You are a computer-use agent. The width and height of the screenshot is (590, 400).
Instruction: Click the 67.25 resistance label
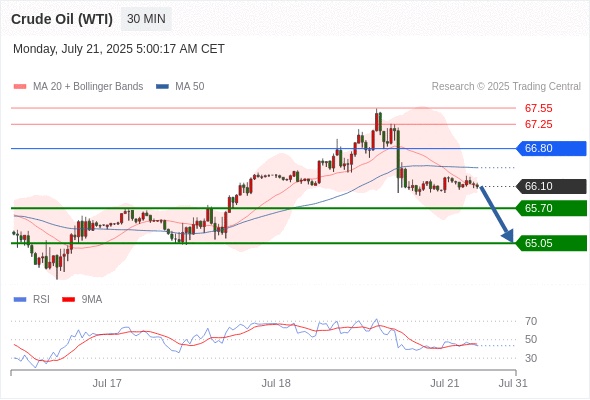538,124
